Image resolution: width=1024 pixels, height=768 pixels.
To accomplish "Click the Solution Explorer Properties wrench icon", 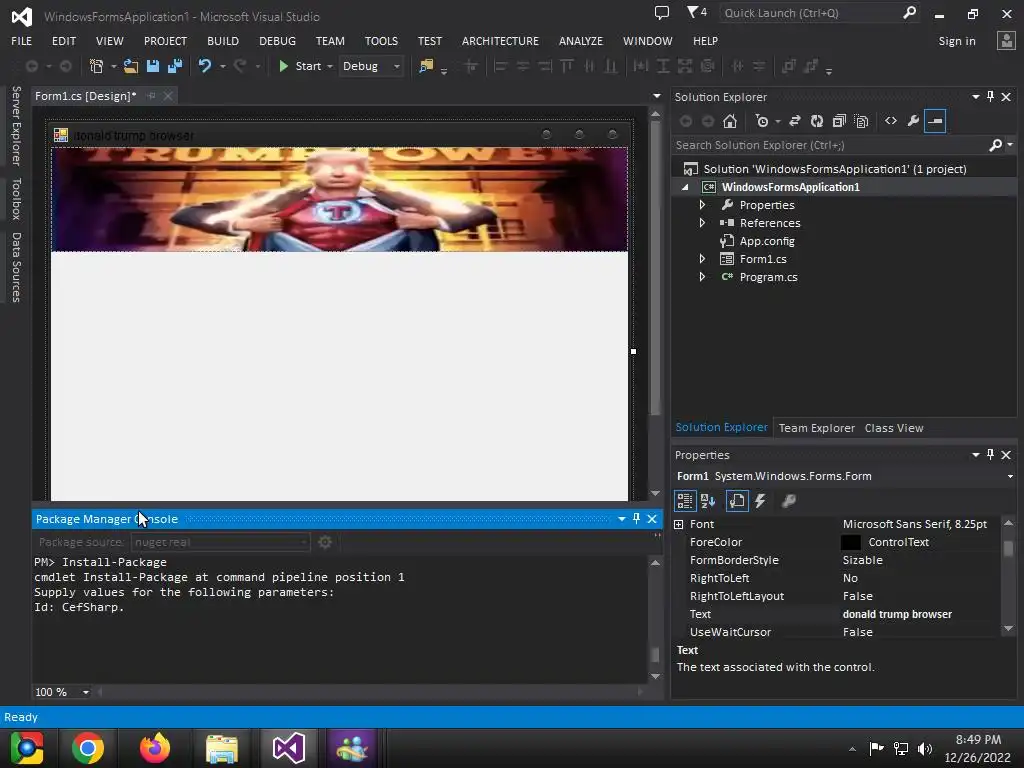I will [913, 121].
